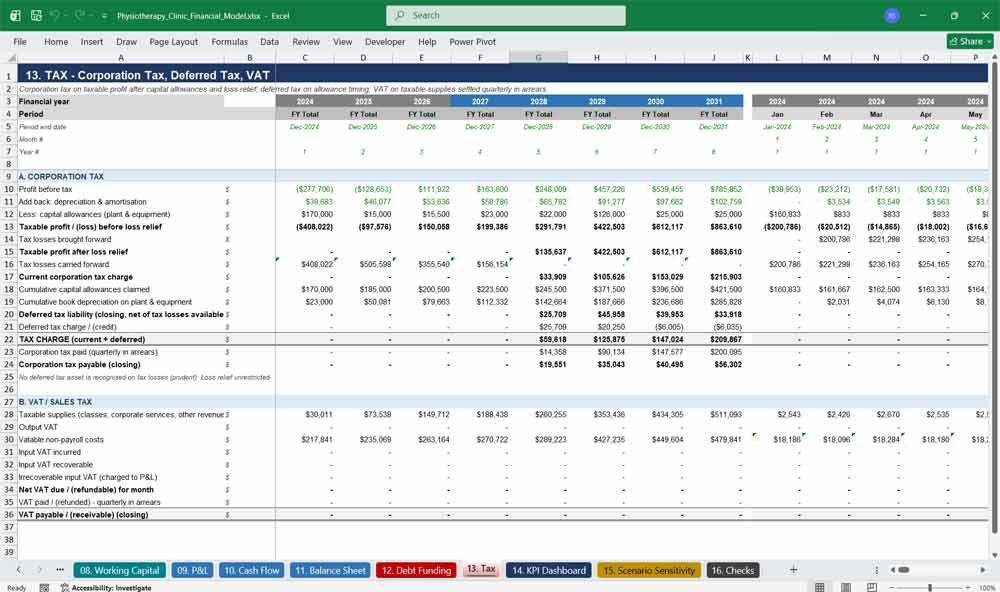Click the Undo arrow icon
This screenshot has height=592, width=1000.
pyautogui.click(x=55, y=15)
